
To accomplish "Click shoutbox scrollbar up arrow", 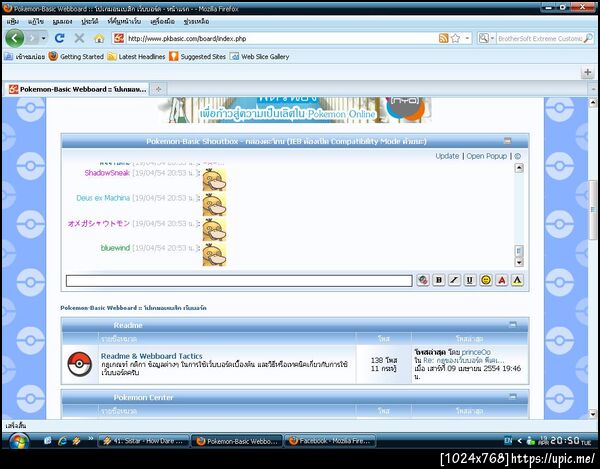I will (519, 168).
